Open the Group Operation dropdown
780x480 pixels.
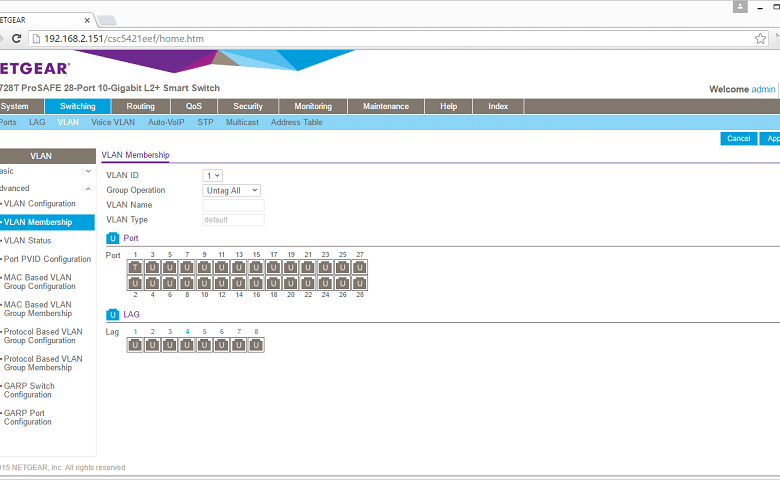231,191
